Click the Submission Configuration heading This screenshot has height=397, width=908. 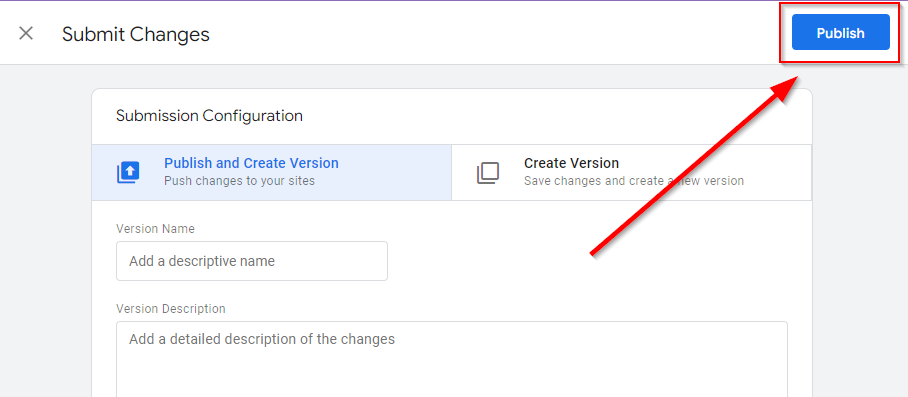coord(209,116)
